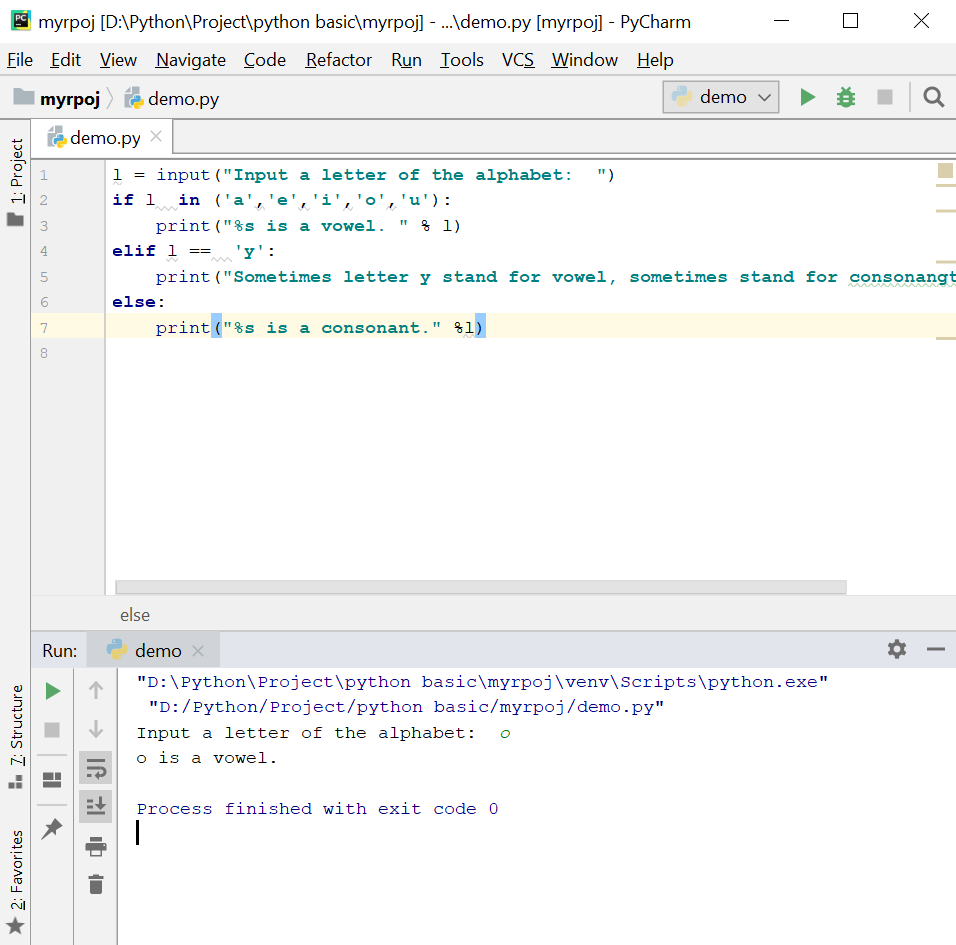Pin the Run tab with pin icon

tap(52, 829)
